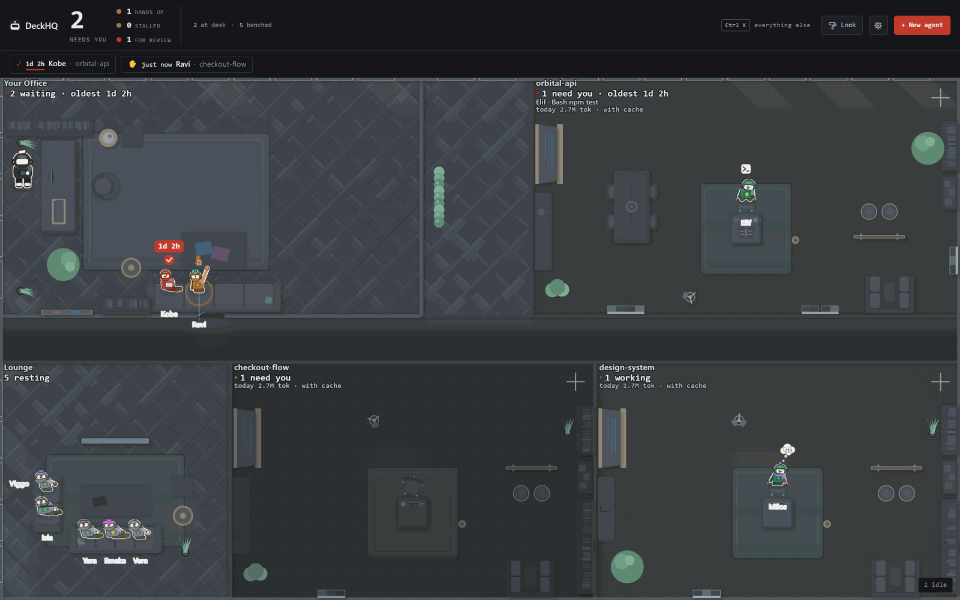Click the DeckHQ robot logo icon
The width and height of the screenshot is (960, 600).
pyautogui.click(x=15, y=25)
